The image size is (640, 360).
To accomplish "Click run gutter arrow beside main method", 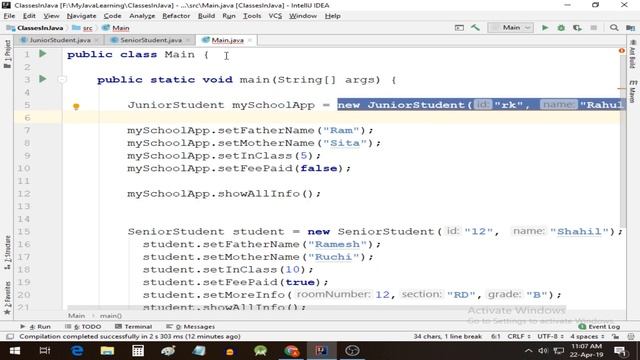I will click(42, 79).
